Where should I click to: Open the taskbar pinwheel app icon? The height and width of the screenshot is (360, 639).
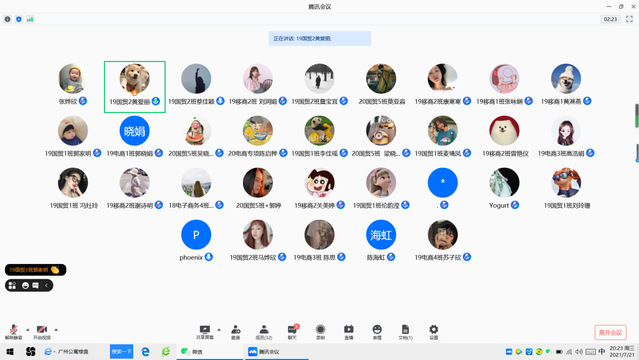(x=31, y=351)
